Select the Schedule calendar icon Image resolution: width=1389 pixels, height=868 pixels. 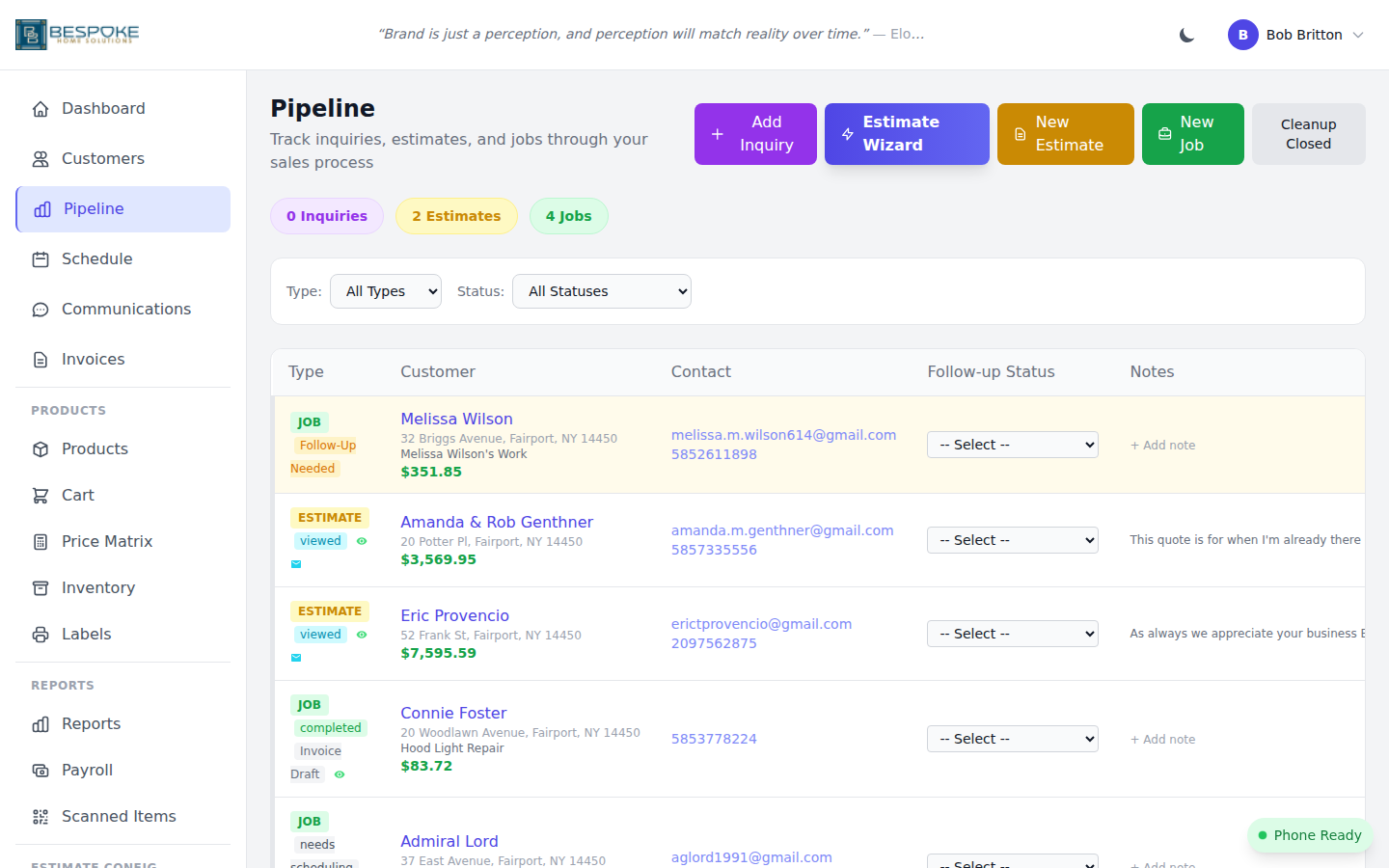(x=39, y=258)
